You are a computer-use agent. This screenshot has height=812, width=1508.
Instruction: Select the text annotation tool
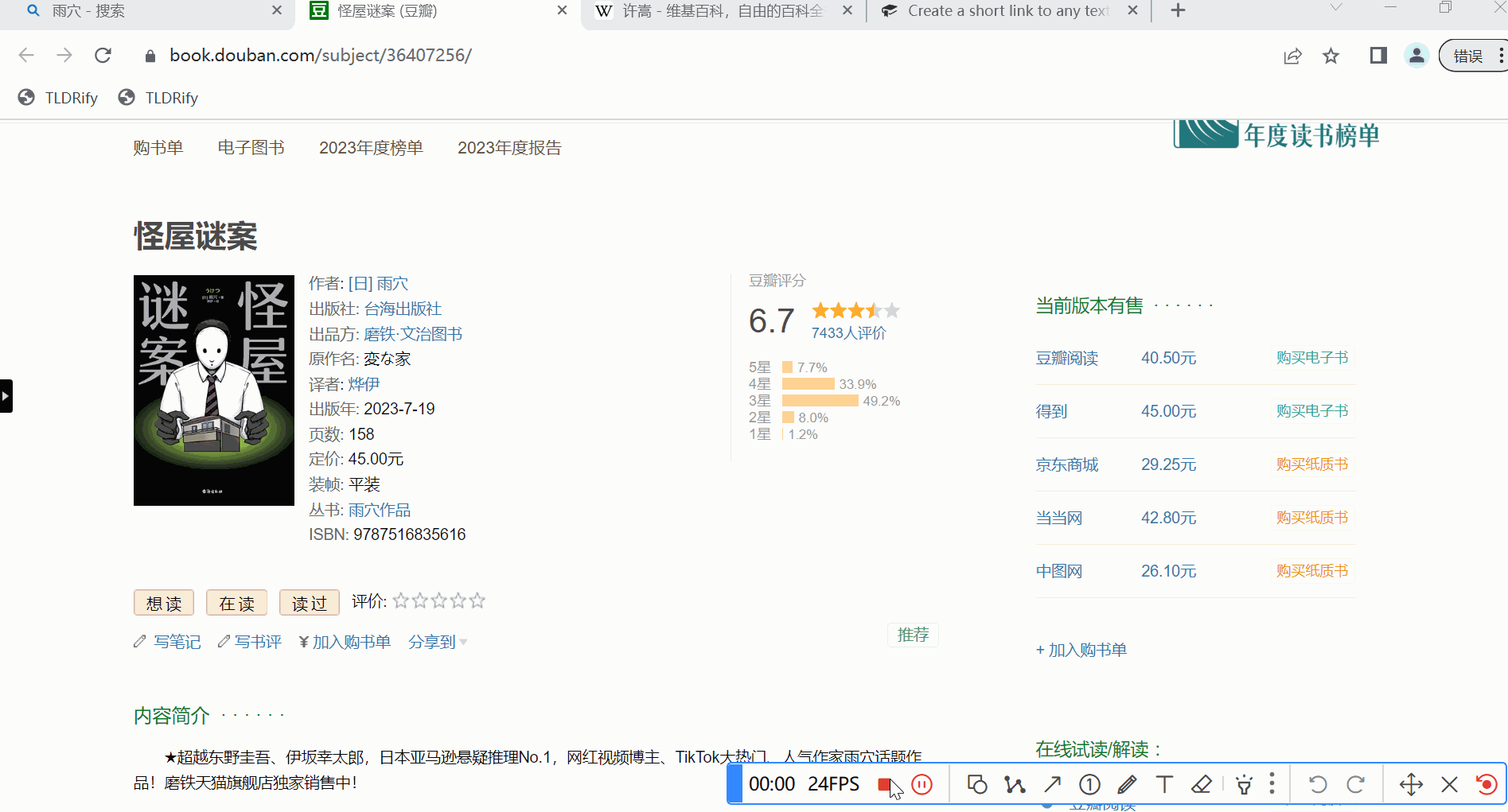[1164, 785]
